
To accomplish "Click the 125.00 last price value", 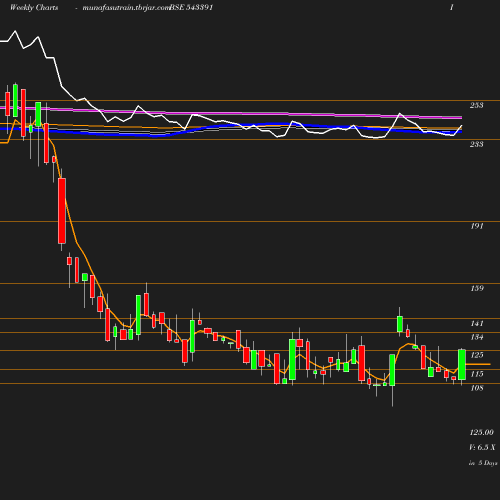I will pyautogui.click(x=482, y=432).
